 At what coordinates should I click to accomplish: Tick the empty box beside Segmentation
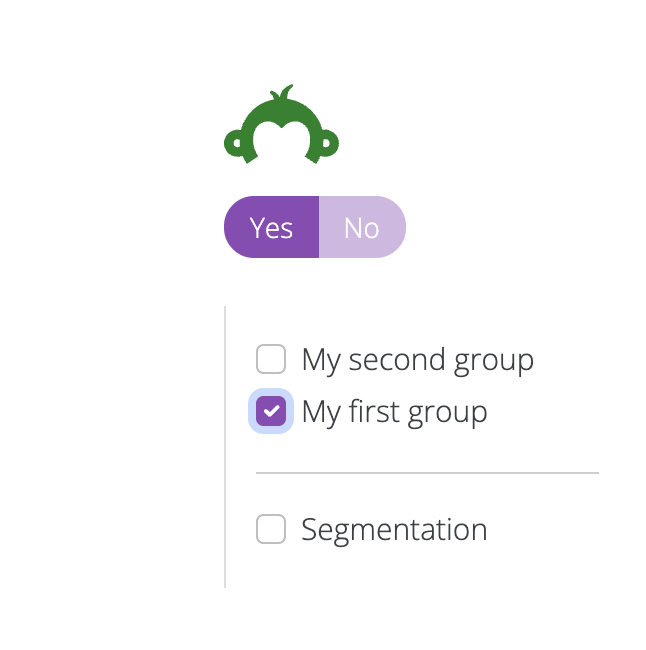[x=271, y=529]
